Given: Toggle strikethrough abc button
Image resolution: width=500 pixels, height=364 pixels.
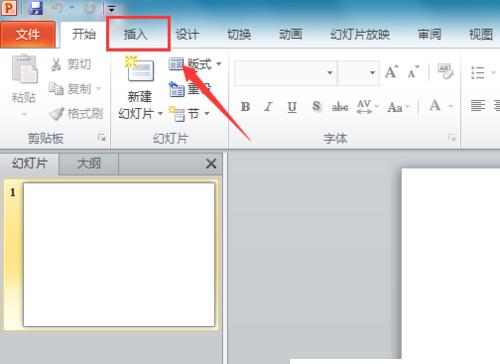Looking at the screenshot, I should click(x=340, y=107).
